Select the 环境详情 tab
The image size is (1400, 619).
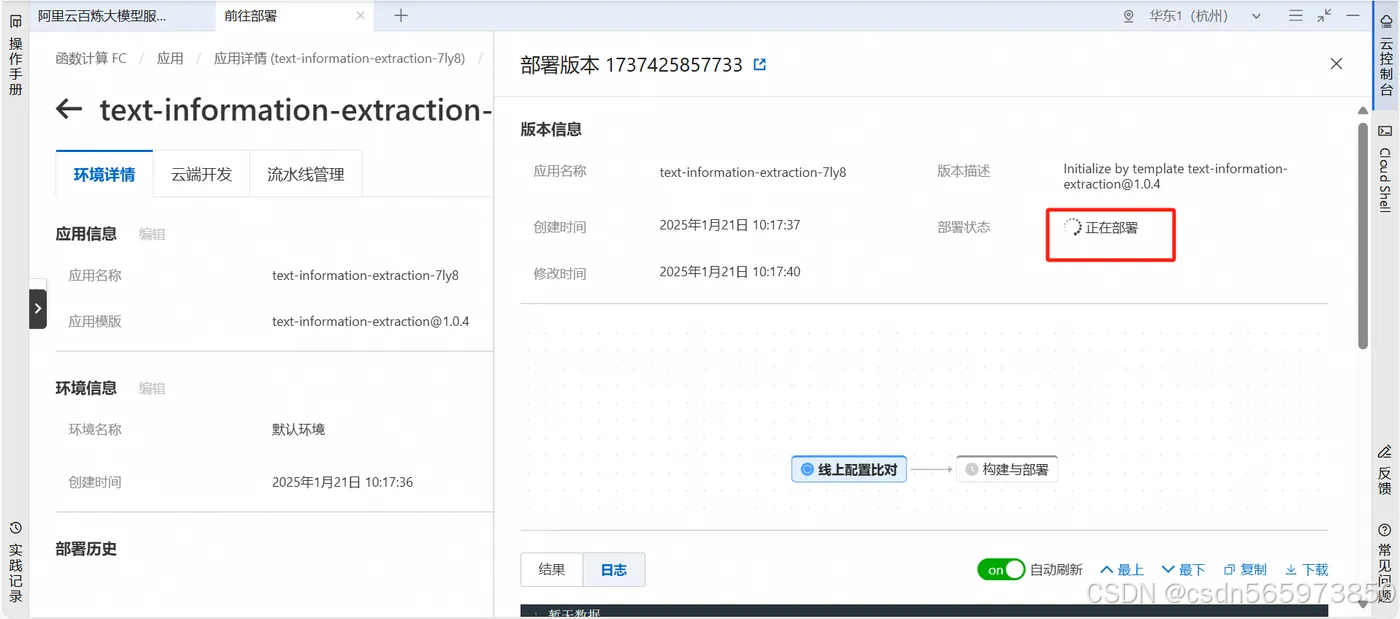pos(104,174)
